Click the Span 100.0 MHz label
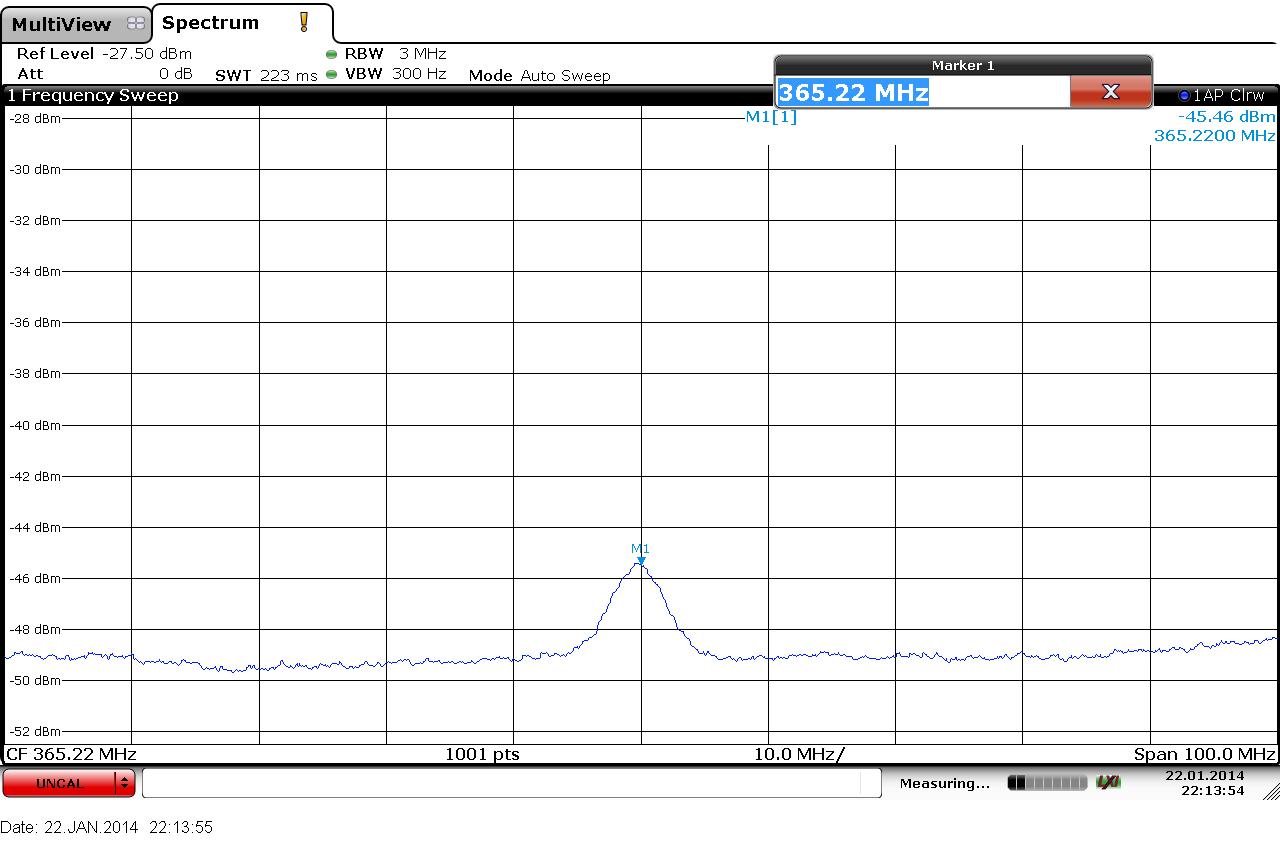The image size is (1280, 855). pos(1204,754)
